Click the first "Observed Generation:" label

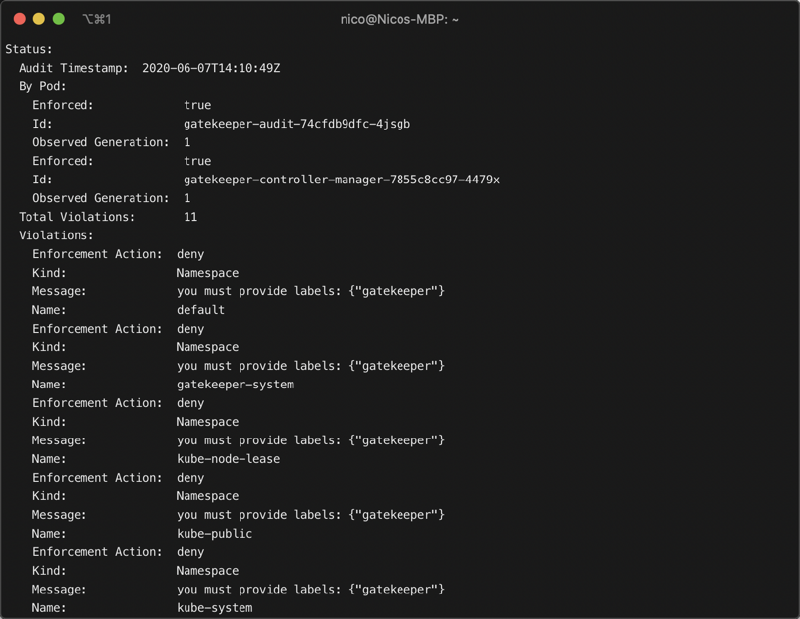[x=101, y=143]
